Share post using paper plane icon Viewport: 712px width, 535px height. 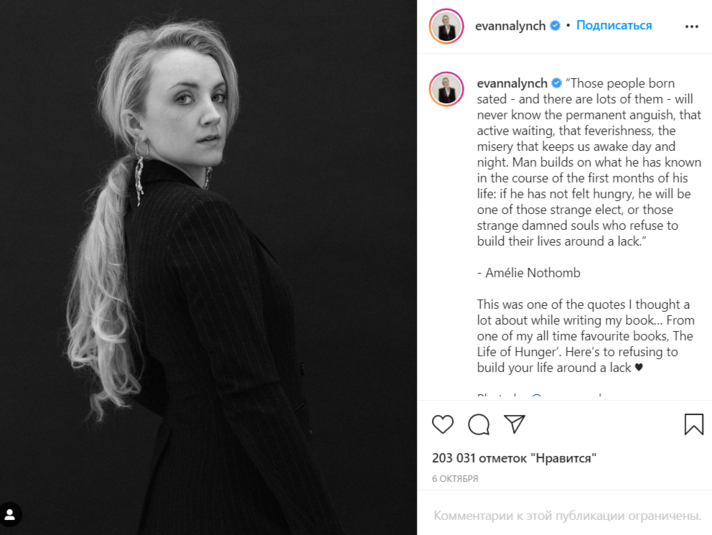click(514, 424)
